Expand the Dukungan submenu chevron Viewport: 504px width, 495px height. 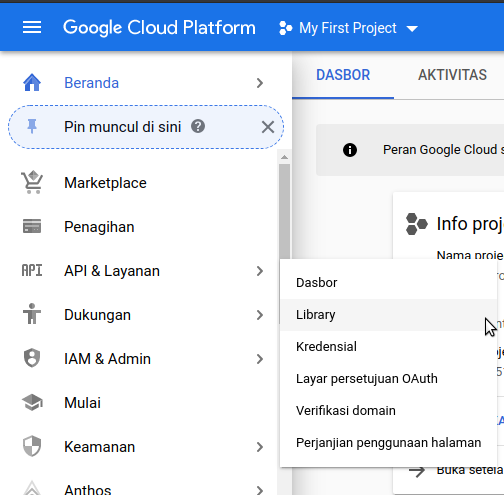coord(260,315)
